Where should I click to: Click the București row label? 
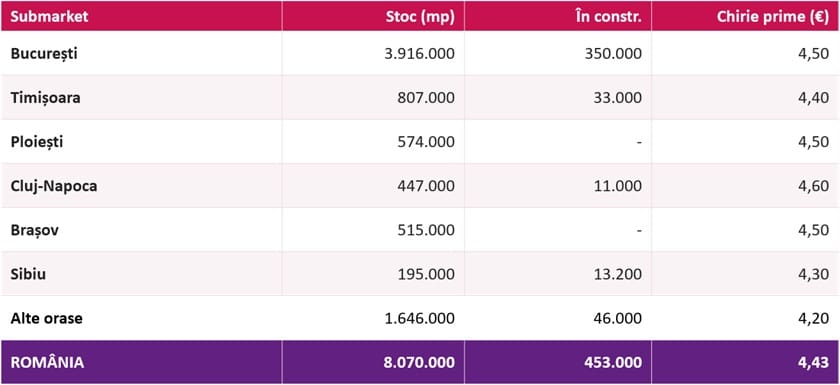click(43, 54)
